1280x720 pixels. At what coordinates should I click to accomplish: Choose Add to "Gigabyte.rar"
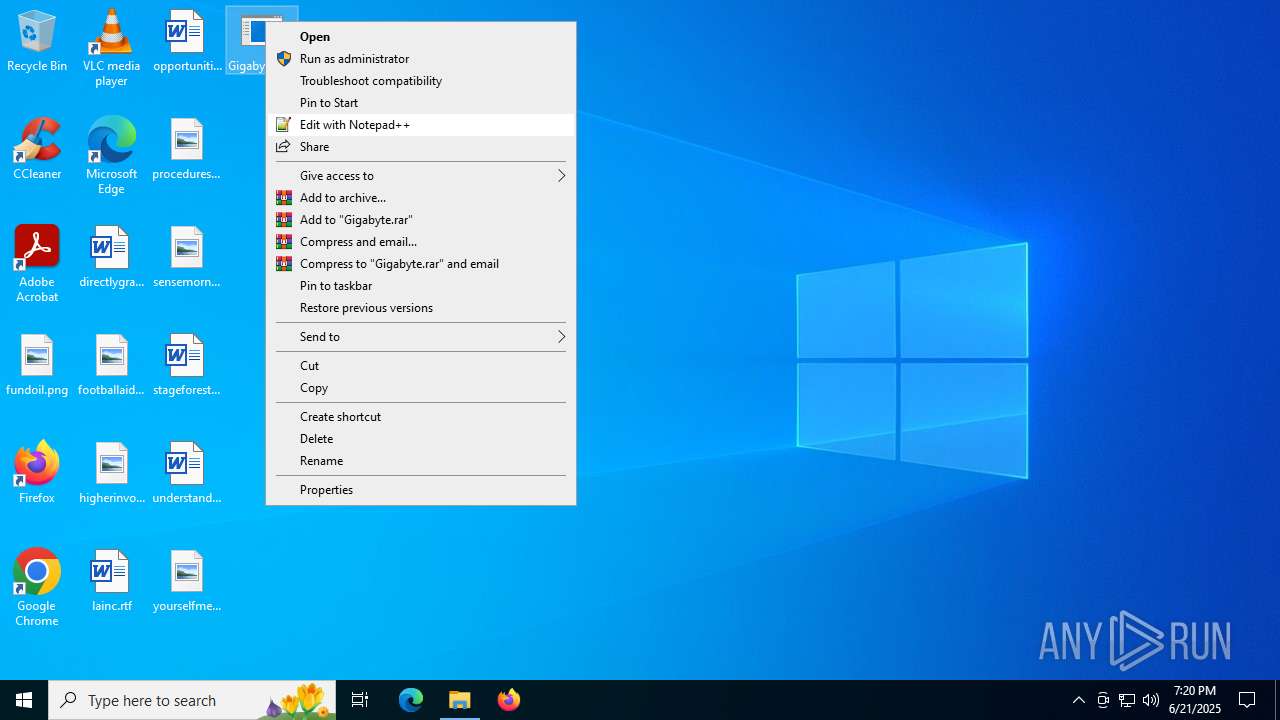tap(421, 220)
